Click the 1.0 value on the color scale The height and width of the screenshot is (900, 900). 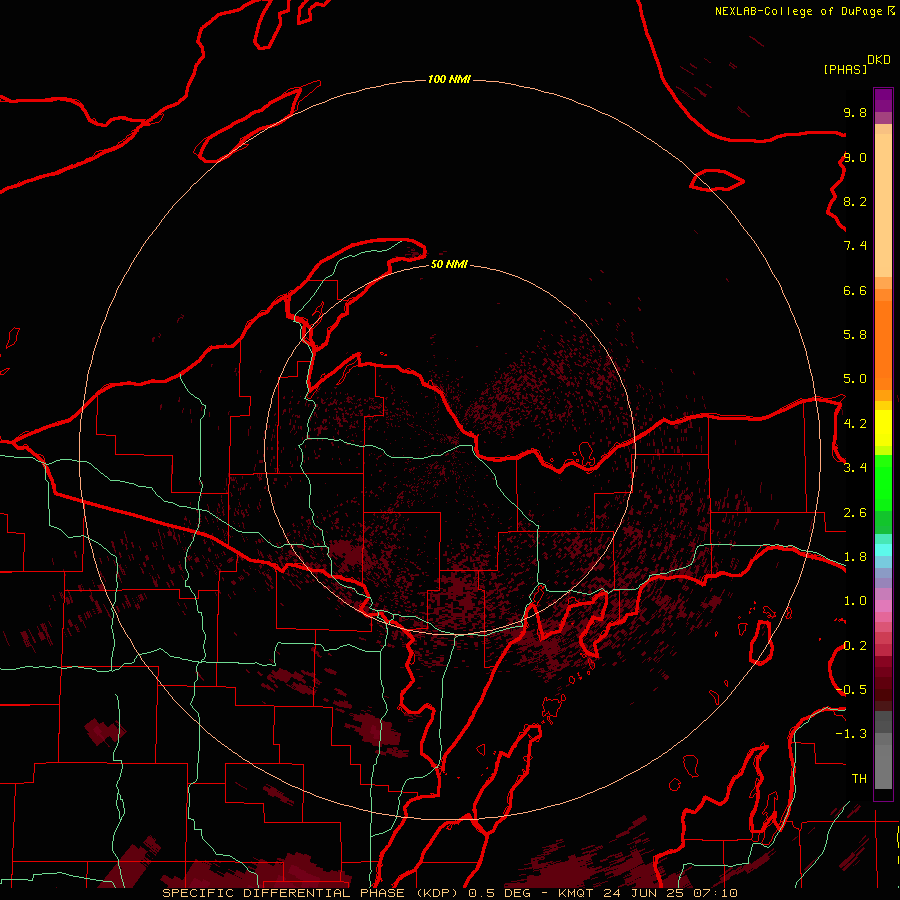tap(855, 601)
